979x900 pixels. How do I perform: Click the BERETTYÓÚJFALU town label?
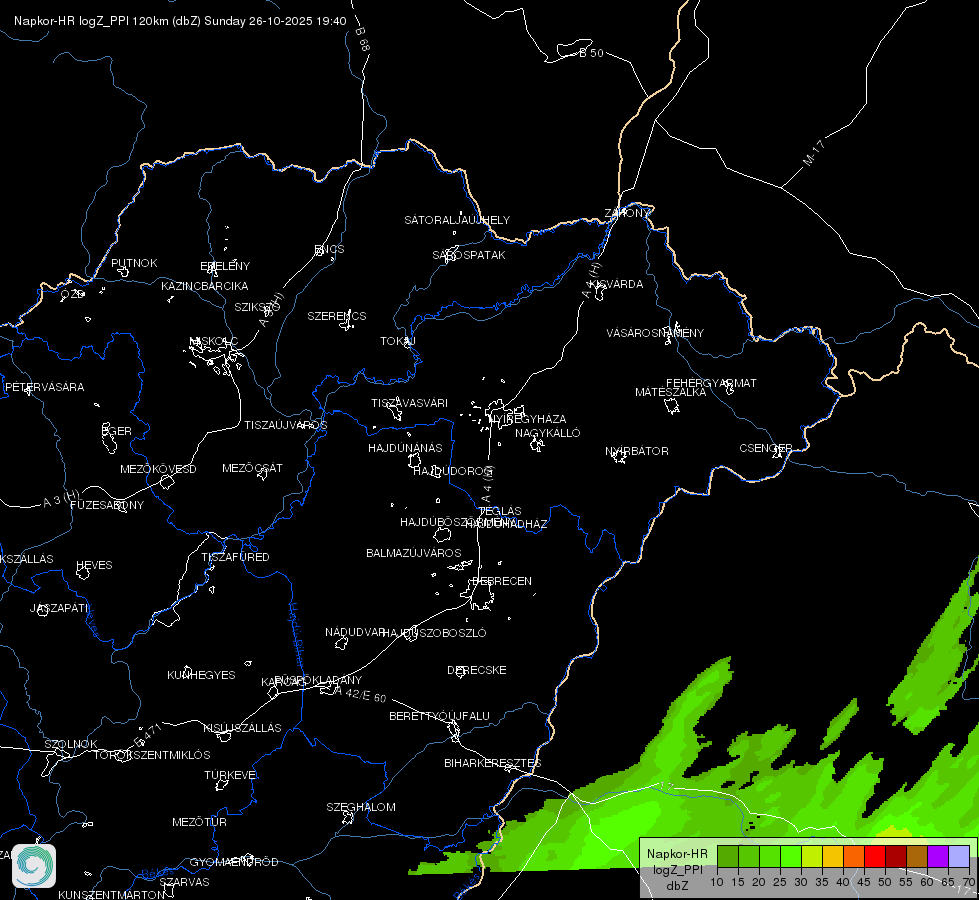coord(440,716)
